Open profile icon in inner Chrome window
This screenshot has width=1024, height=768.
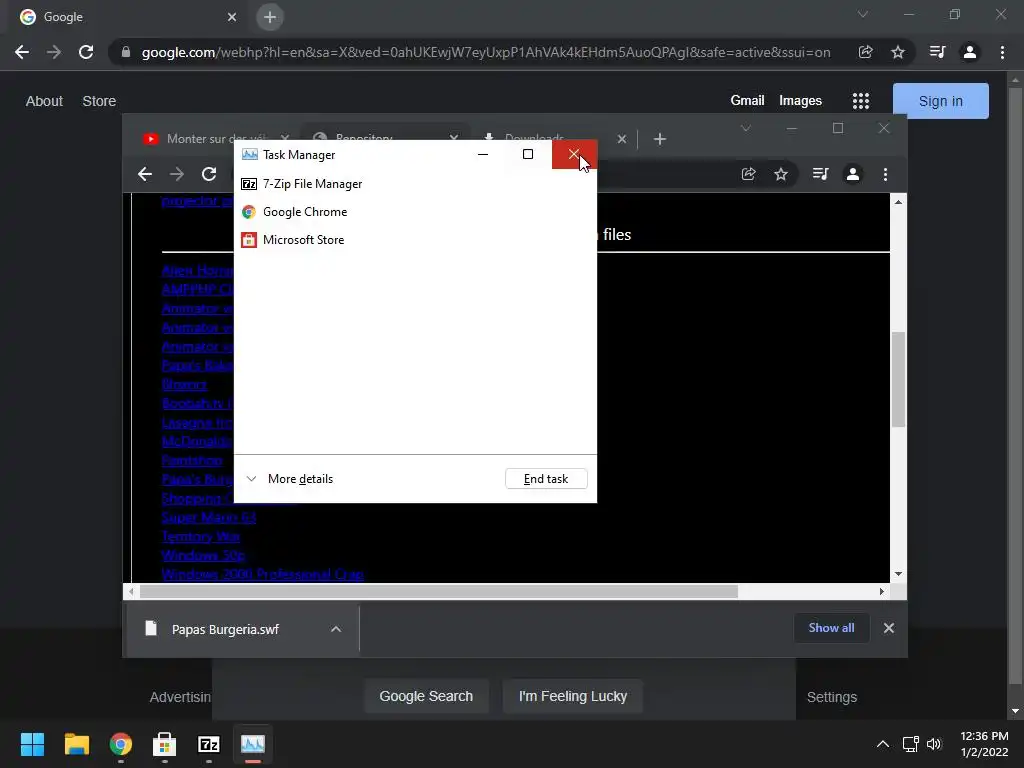pos(853,174)
